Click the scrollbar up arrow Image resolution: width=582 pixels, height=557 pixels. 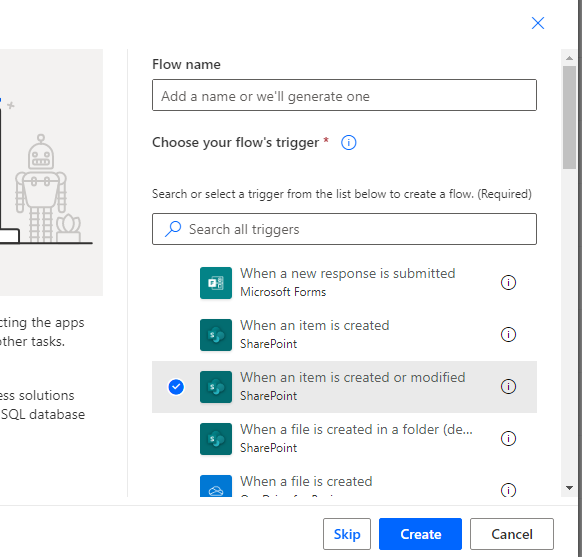[x=569, y=58]
